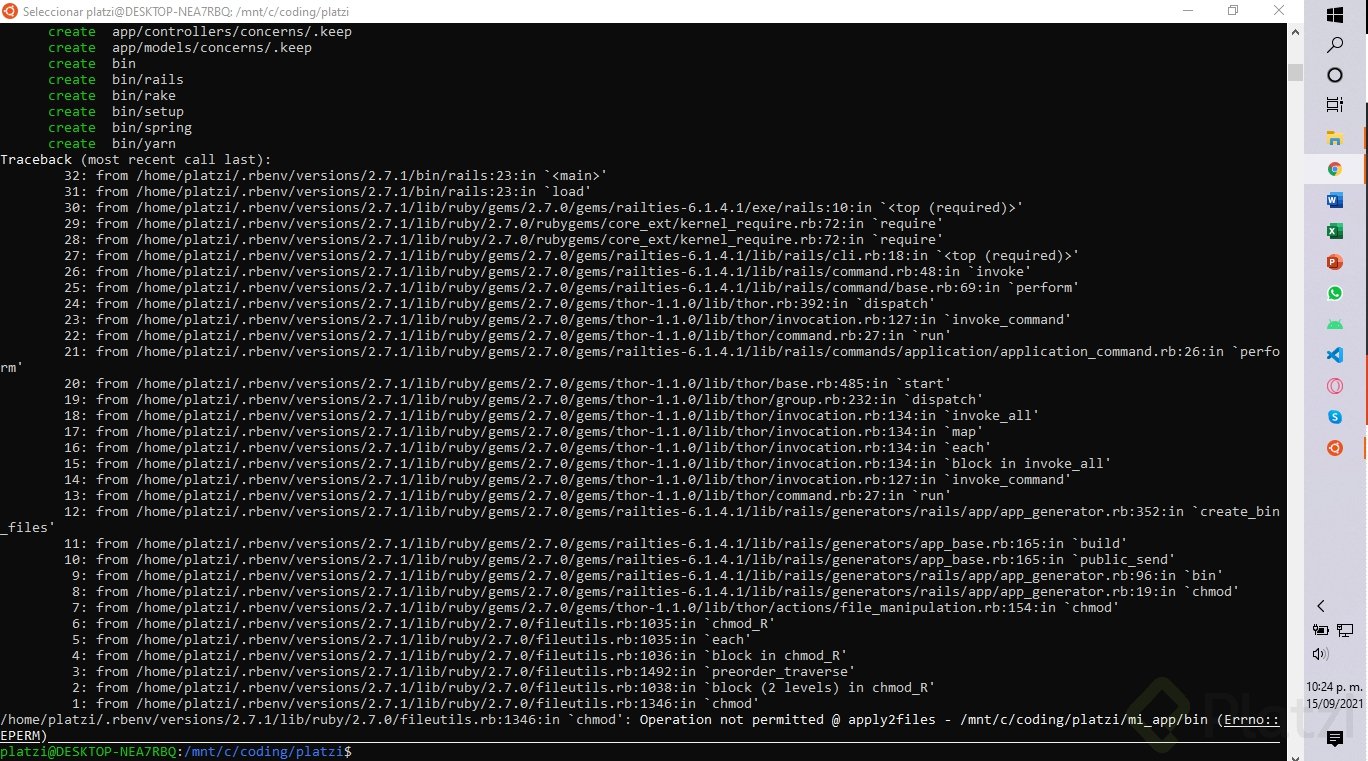Click traceback line 32 ending in `<main>'

click(336, 175)
